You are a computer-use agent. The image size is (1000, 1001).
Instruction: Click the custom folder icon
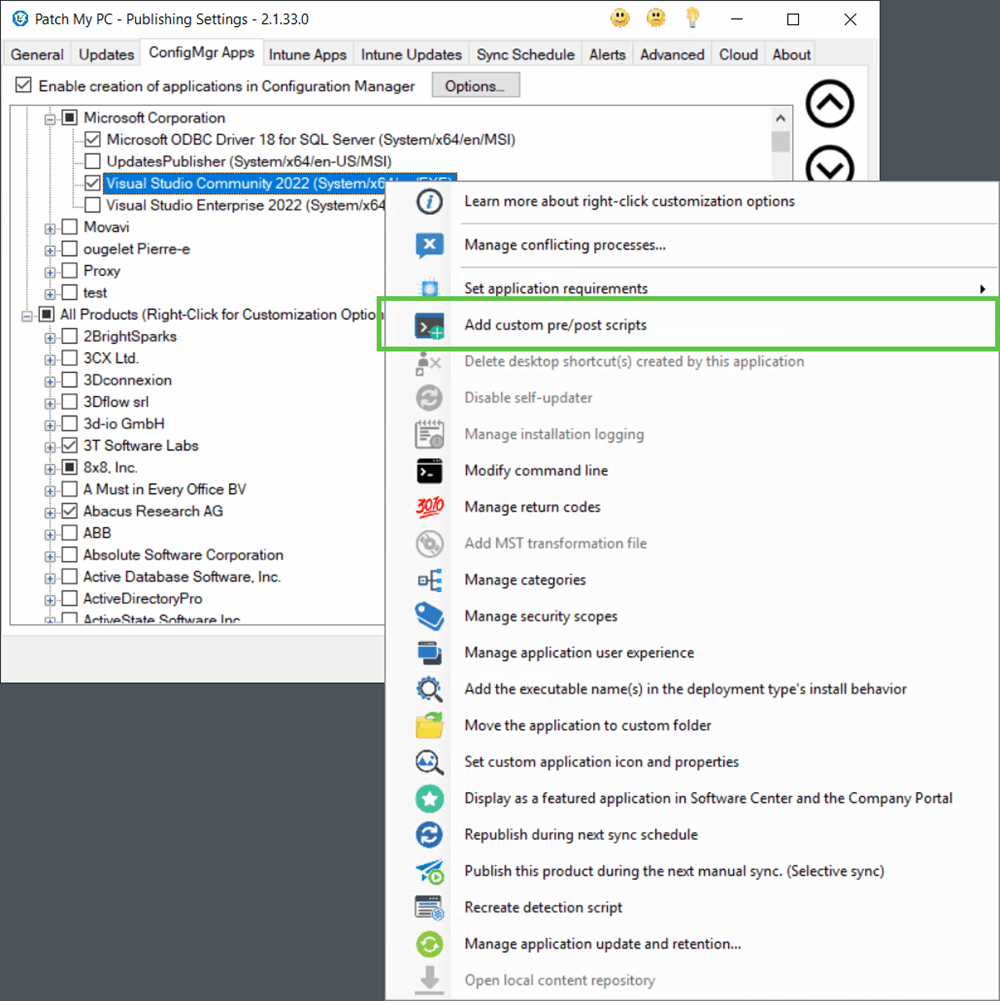tap(429, 726)
